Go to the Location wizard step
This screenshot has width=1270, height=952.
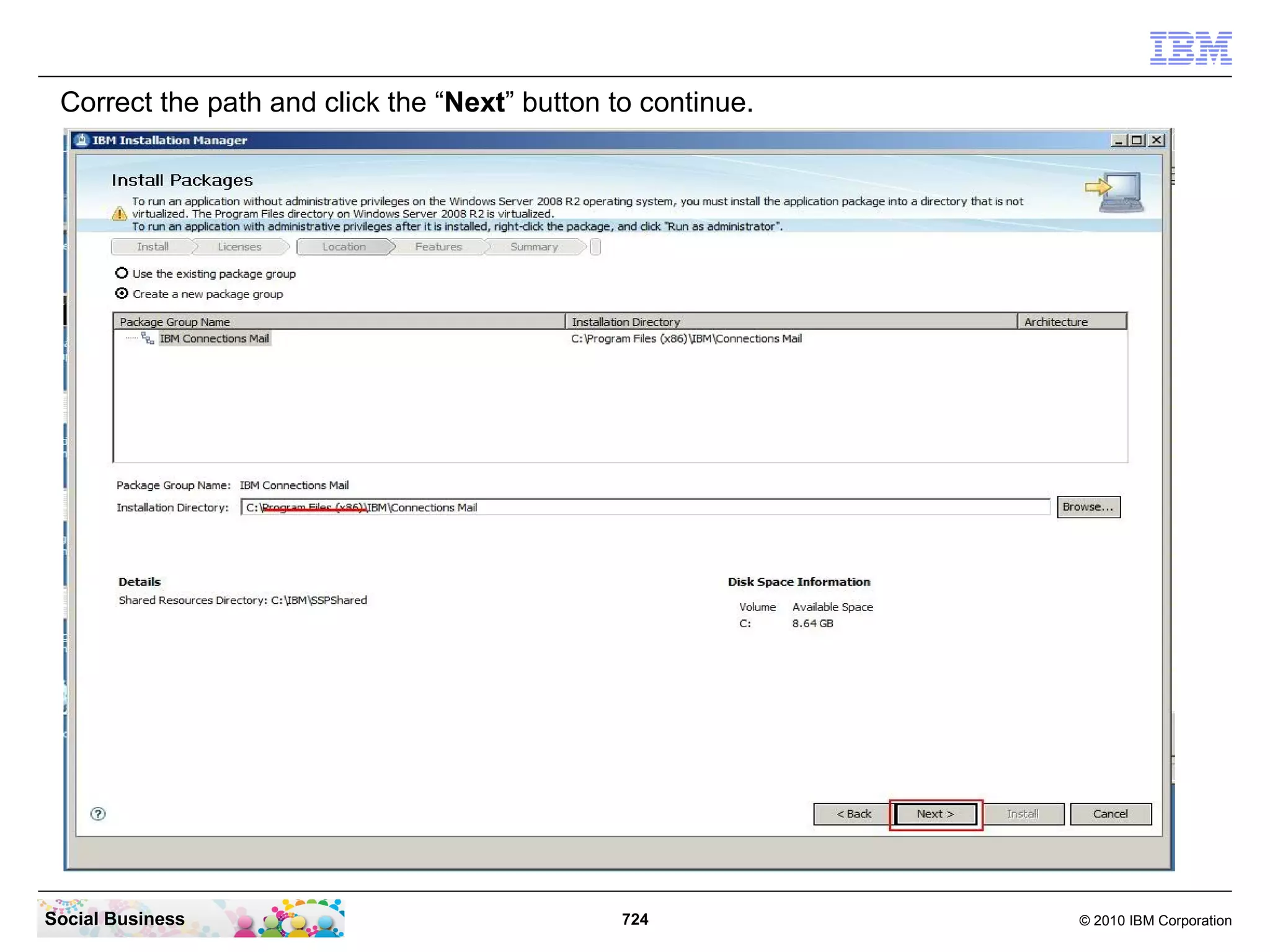(x=344, y=247)
